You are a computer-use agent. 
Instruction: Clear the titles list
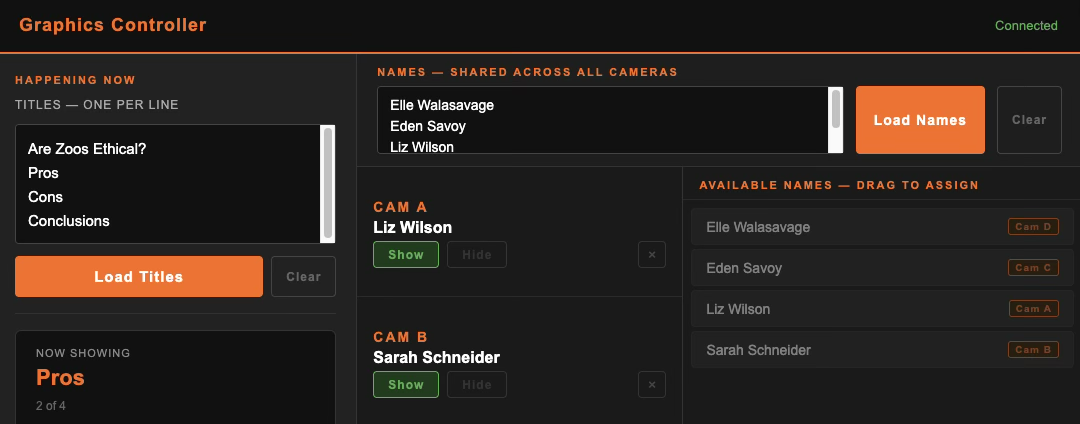[303, 277]
